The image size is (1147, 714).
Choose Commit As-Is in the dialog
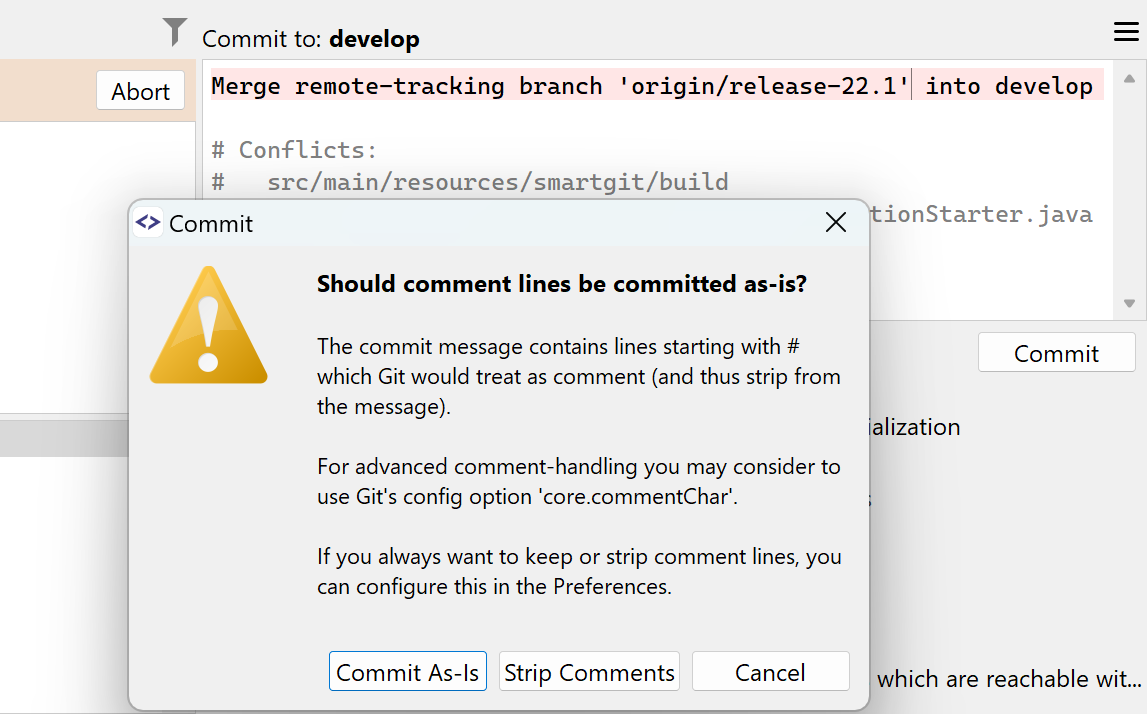tap(408, 671)
